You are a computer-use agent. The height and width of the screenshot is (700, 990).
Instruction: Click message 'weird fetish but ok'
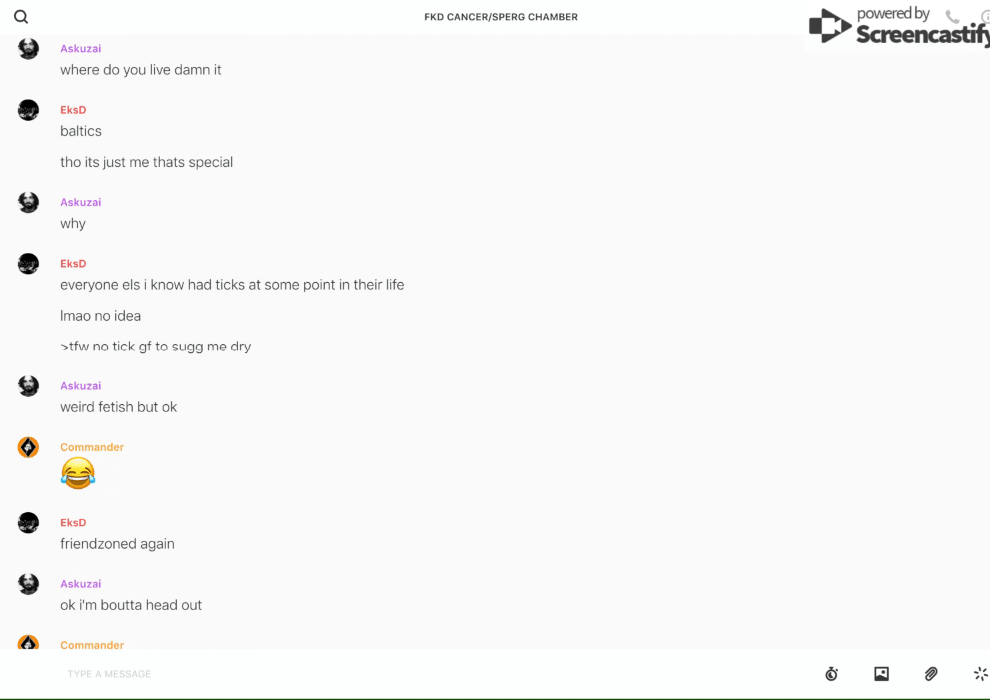coord(119,407)
